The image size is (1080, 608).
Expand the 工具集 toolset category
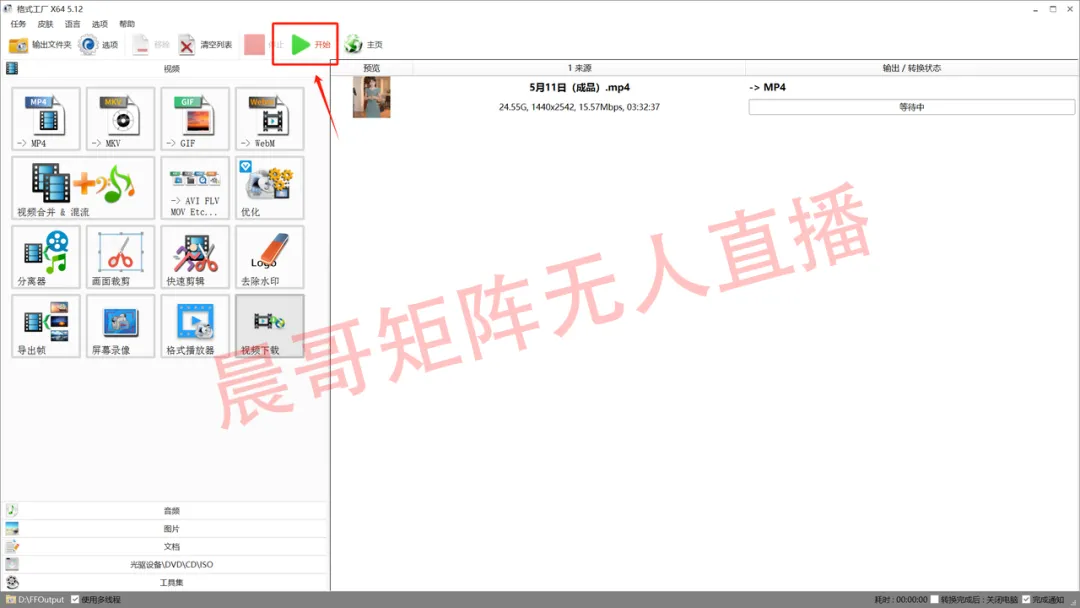pyautogui.click(x=165, y=583)
